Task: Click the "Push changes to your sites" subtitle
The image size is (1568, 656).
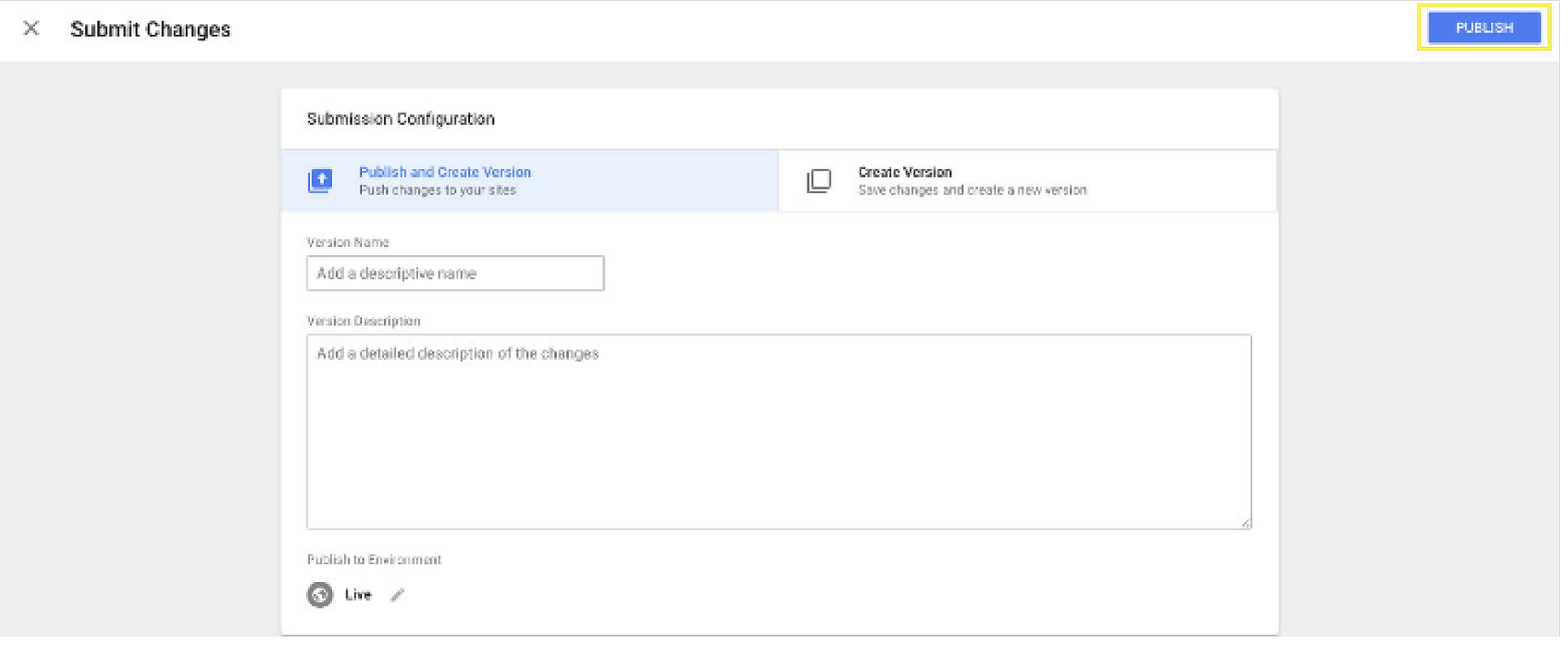Action: tap(437, 191)
